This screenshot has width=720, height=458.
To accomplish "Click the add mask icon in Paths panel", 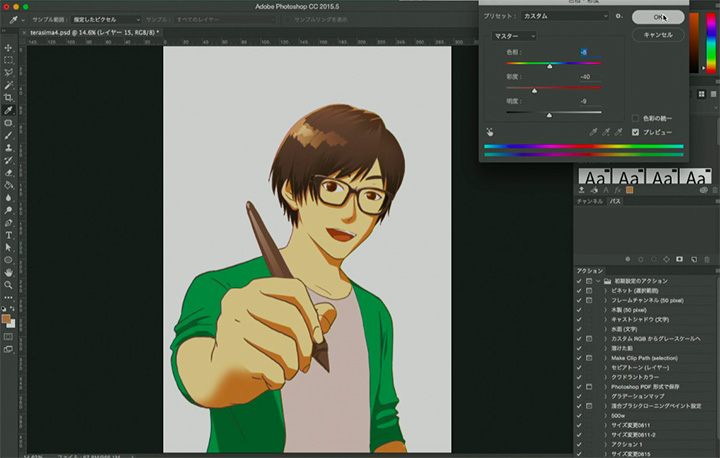I will click(x=680, y=260).
